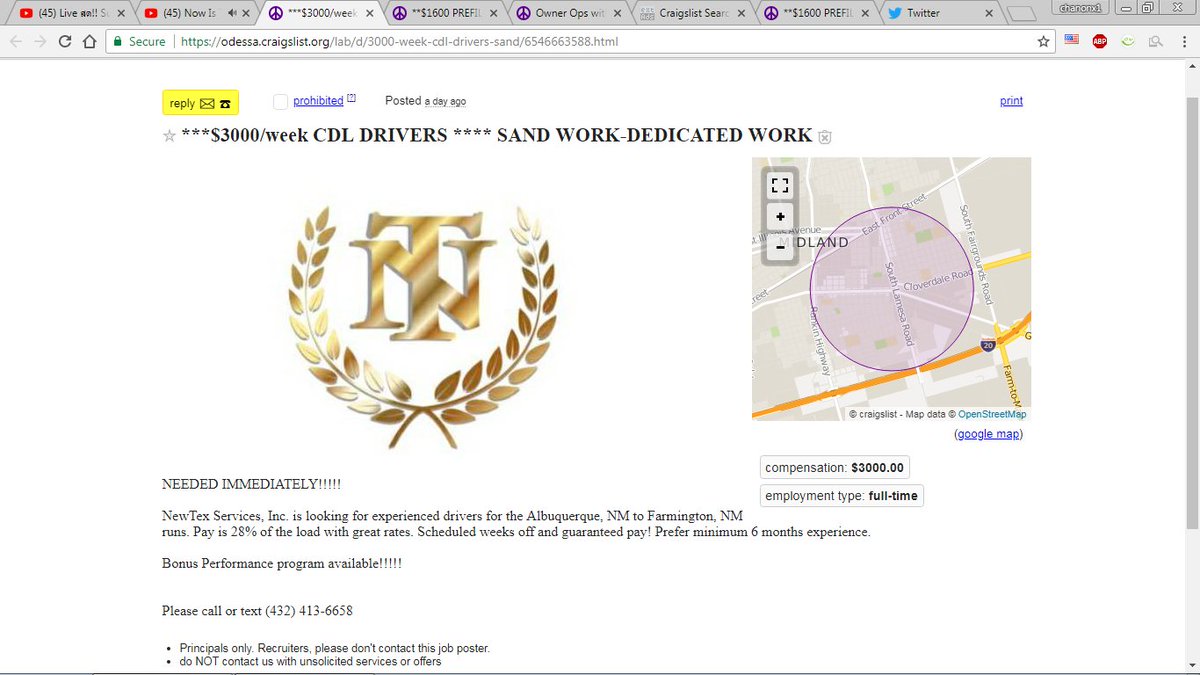
Task: Open the Adblock Plus extension icon
Action: tap(1100, 42)
